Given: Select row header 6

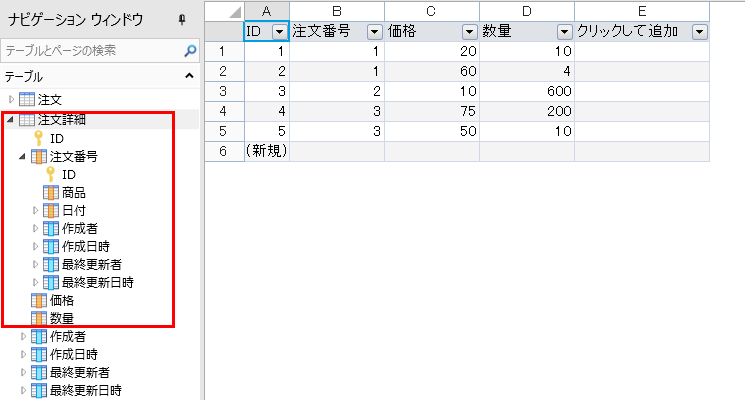Looking at the screenshot, I should [224, 151].
